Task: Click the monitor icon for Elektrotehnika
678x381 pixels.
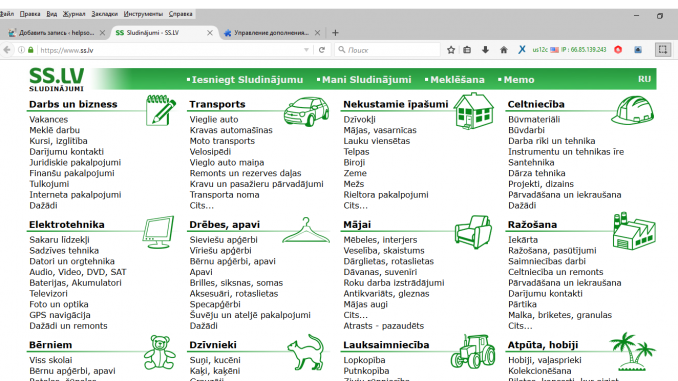Action: tap(158, 232)
